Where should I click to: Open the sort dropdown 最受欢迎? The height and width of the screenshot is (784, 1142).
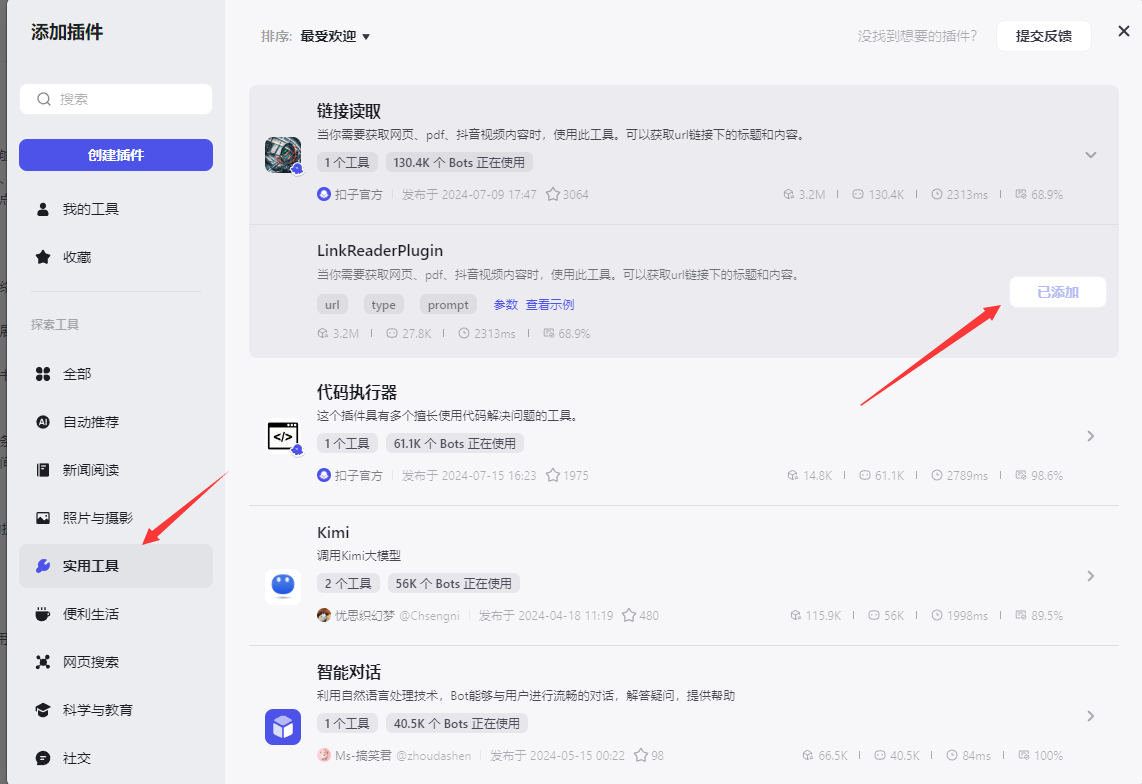(x=335, y=36)
